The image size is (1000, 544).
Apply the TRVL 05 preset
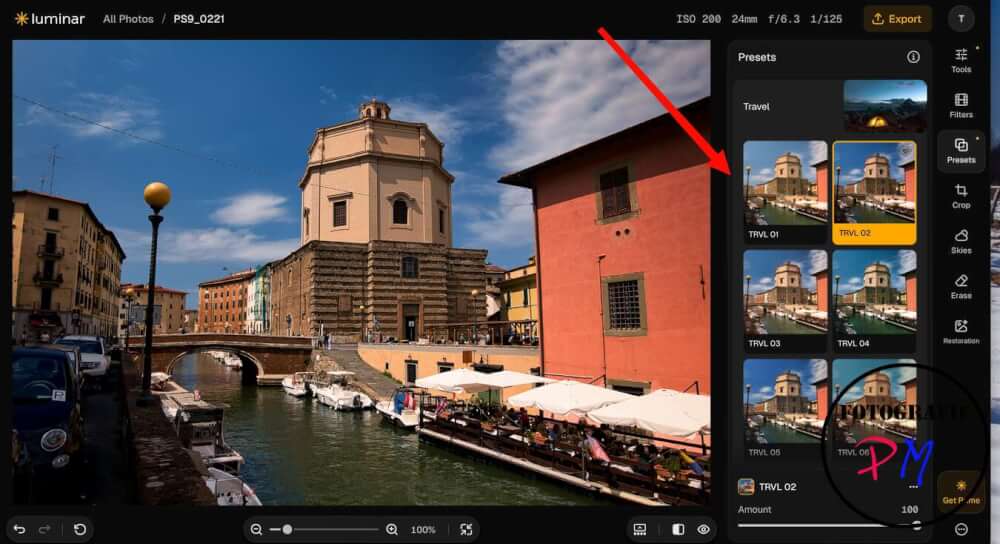(785, 409)
